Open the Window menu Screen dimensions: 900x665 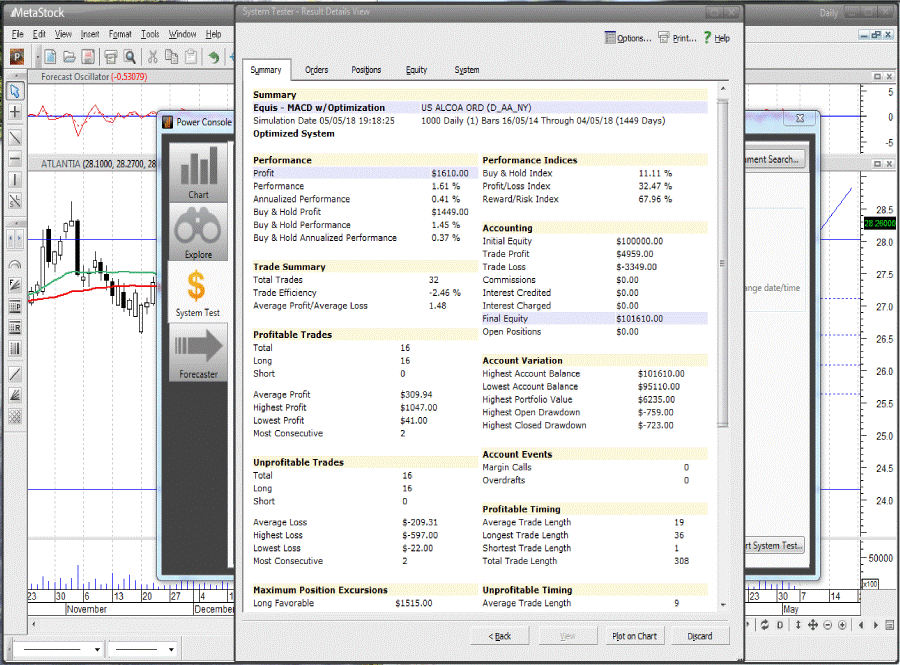[183, 34]
